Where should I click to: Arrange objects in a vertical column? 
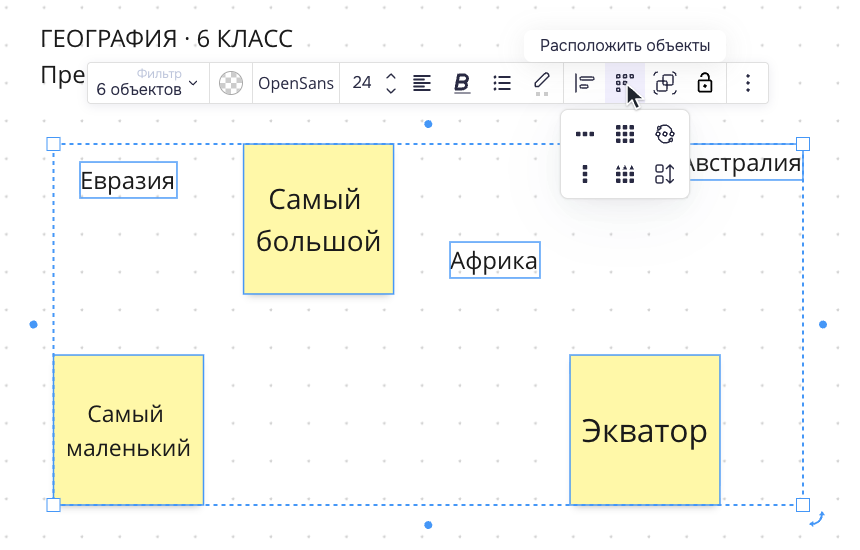[585, 174]
